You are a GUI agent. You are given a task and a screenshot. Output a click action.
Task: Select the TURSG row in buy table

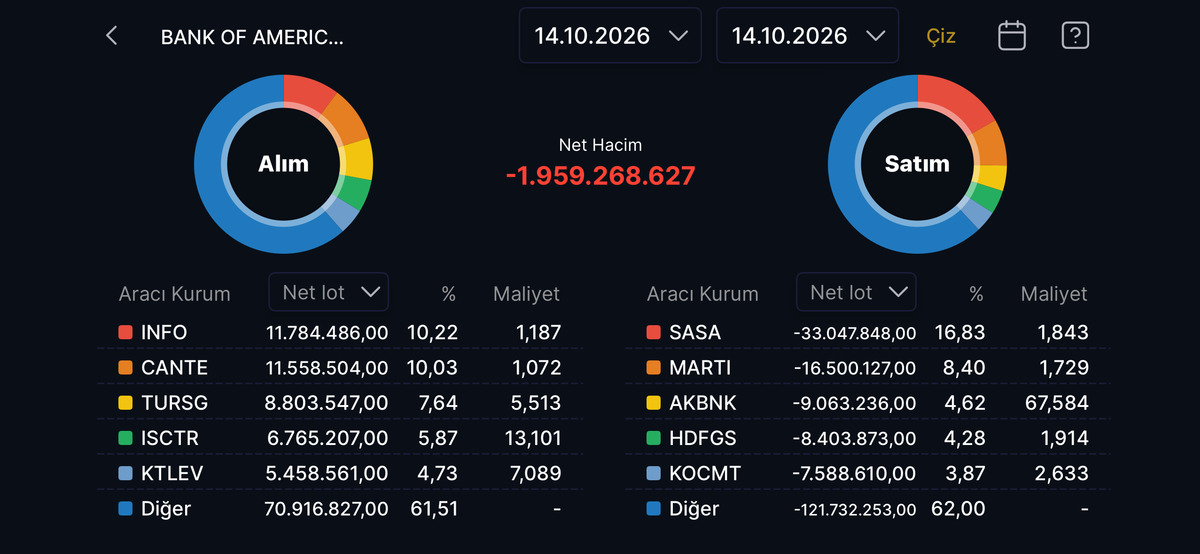click(340, 402)
